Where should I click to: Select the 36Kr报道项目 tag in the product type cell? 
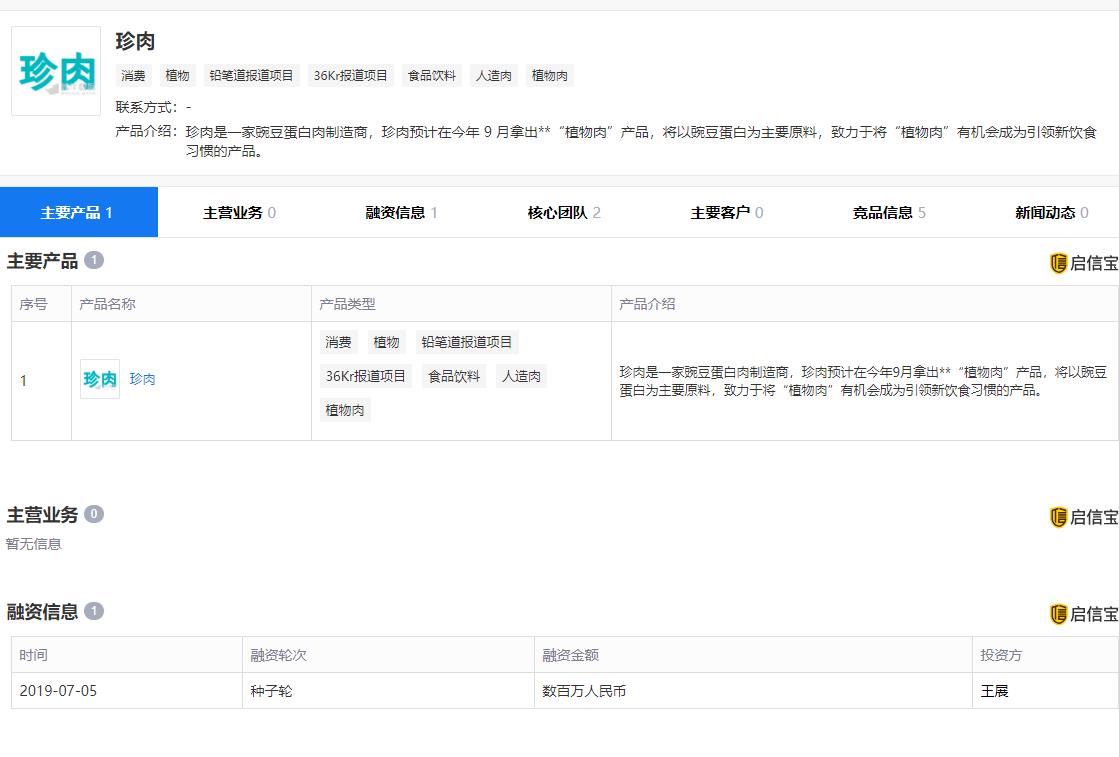365,376
